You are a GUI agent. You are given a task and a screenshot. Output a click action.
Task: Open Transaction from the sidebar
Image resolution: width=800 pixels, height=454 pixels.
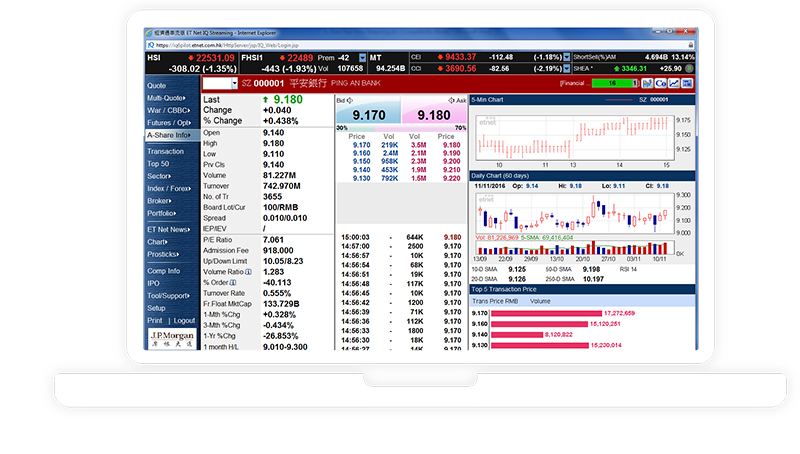click(x=165, y=152)
